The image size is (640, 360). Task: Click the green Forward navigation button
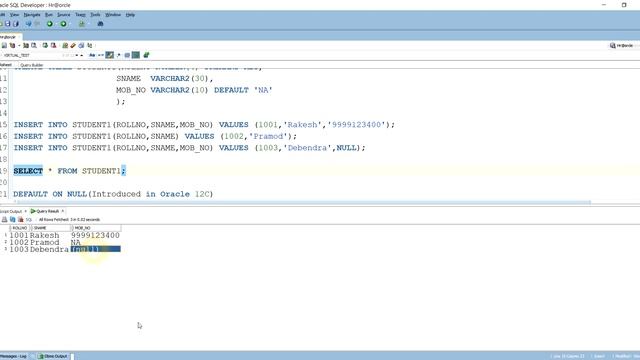(63, 24)
